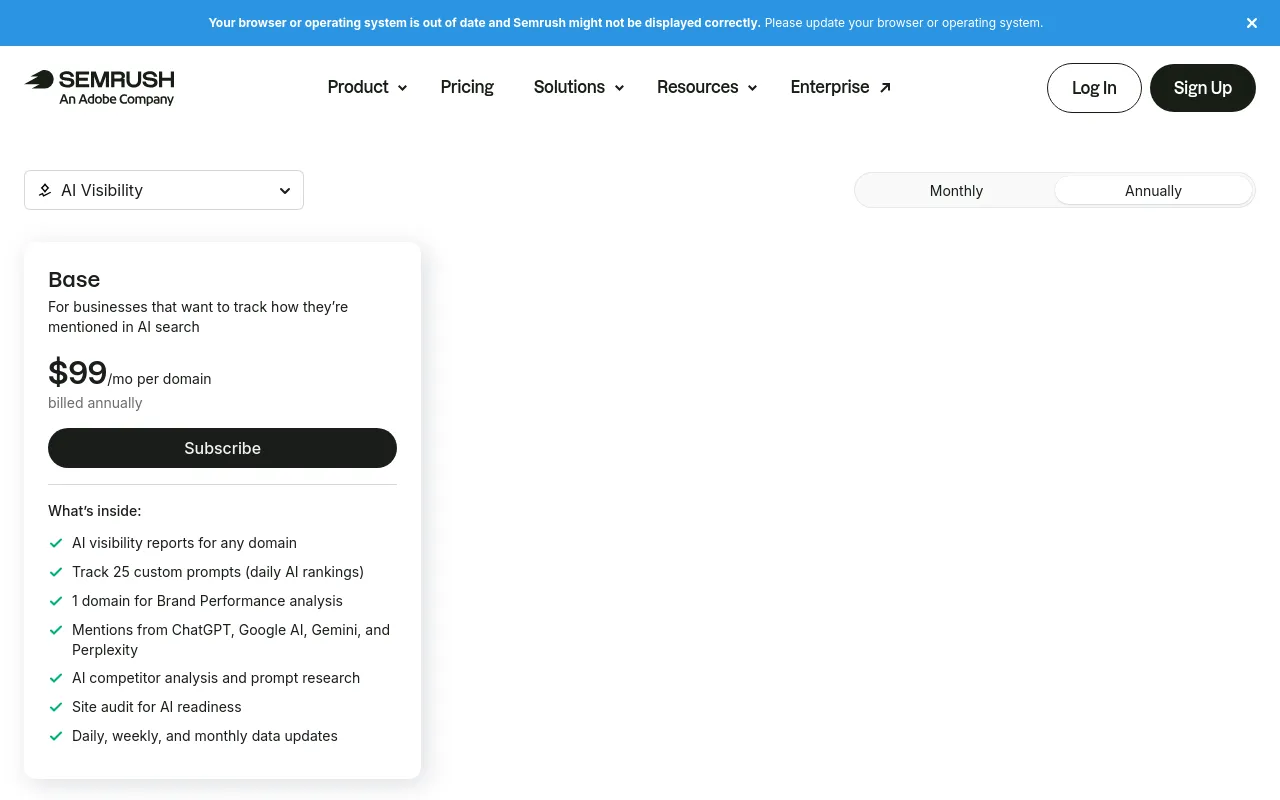Subscribe to the Base plan

coord(222,448)
